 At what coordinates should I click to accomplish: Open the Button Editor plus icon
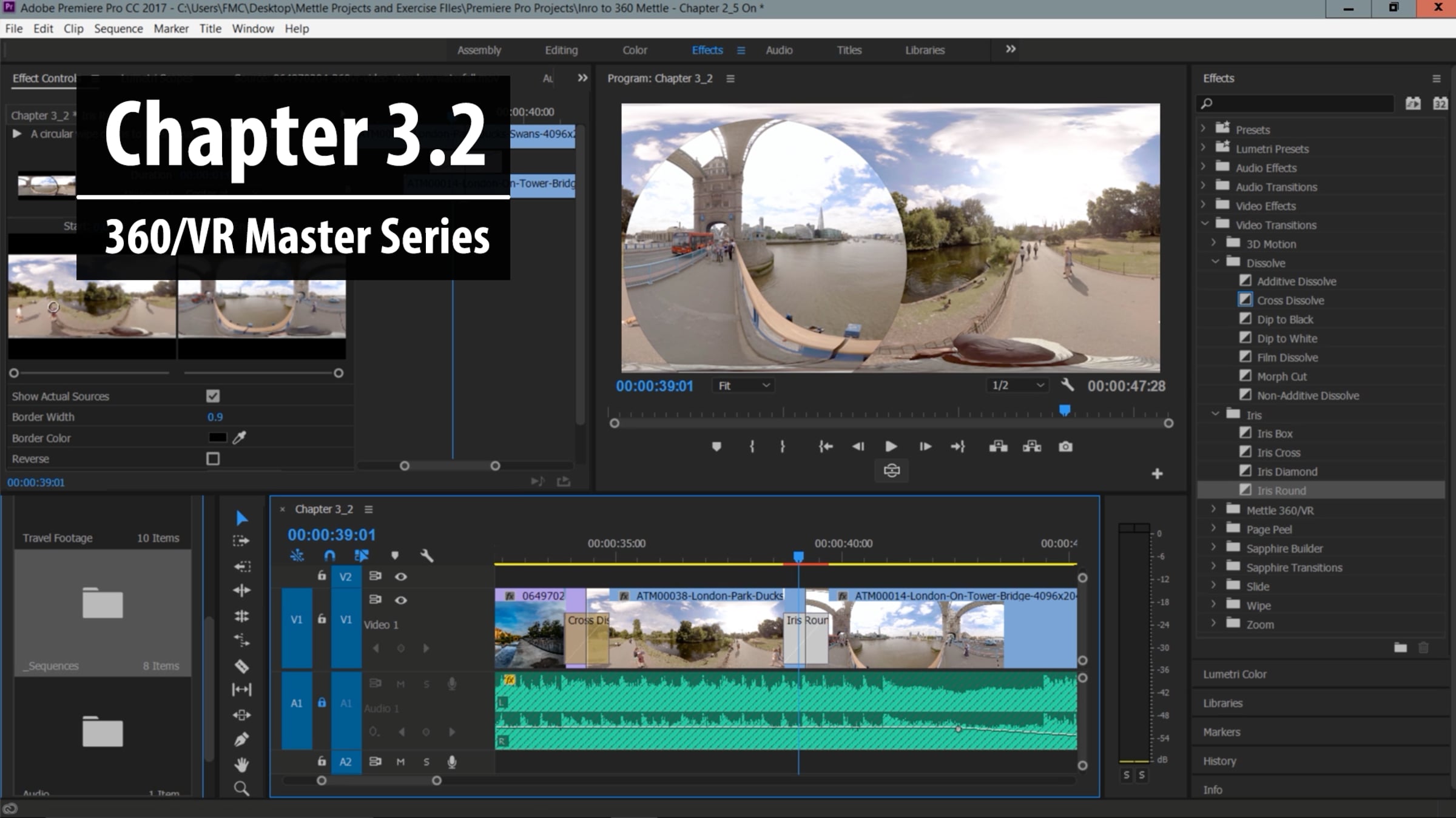point(1157,474)
